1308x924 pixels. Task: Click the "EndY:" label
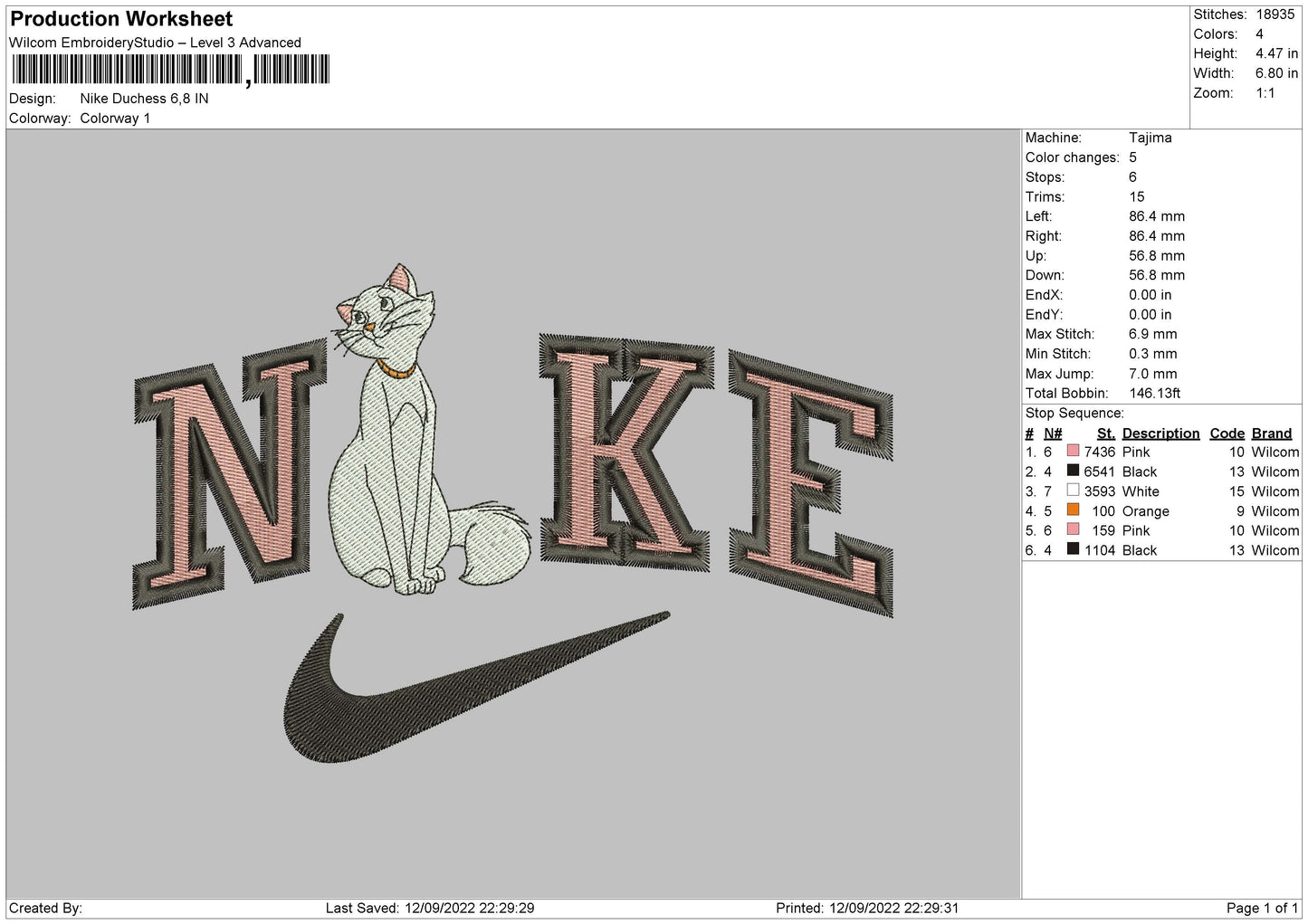1044,315
